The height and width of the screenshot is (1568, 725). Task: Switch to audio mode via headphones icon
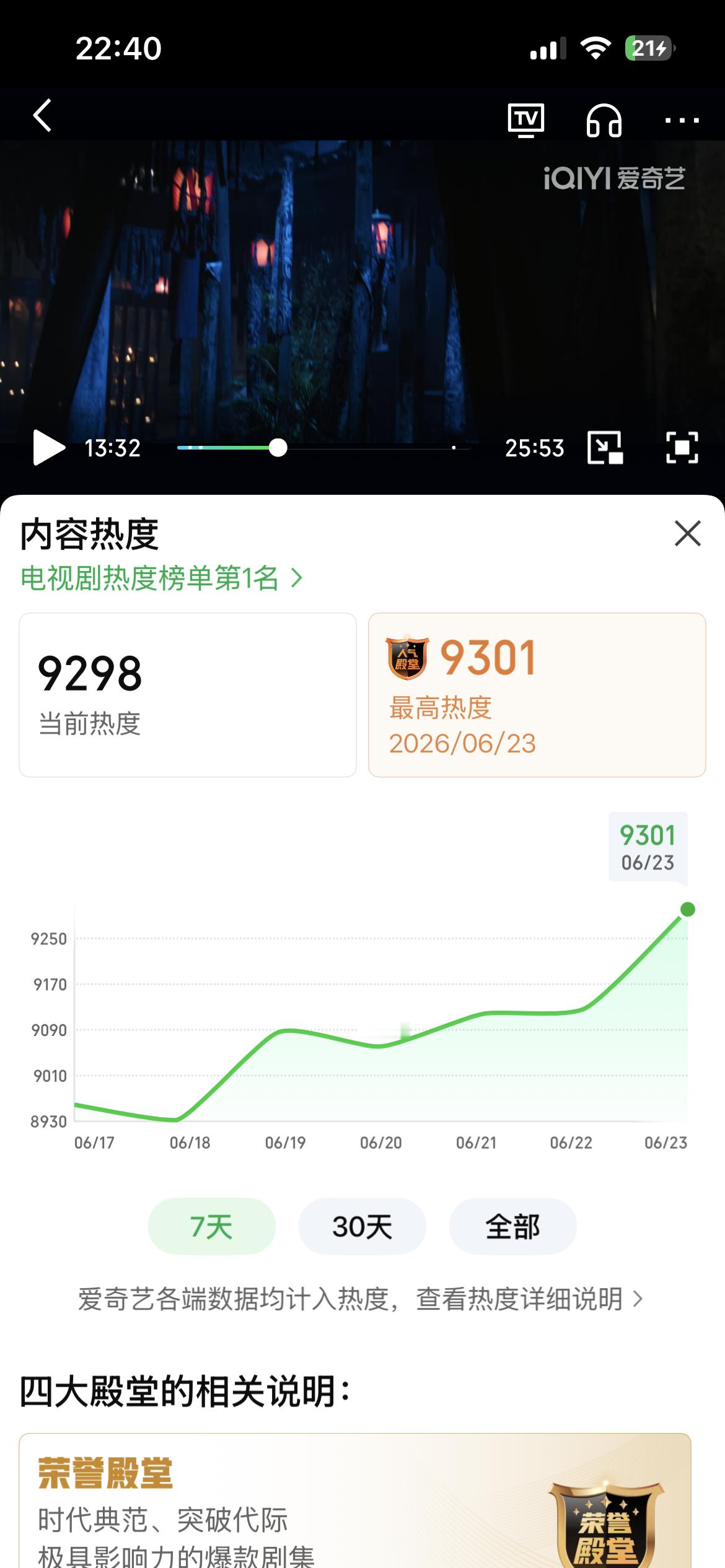604,120
